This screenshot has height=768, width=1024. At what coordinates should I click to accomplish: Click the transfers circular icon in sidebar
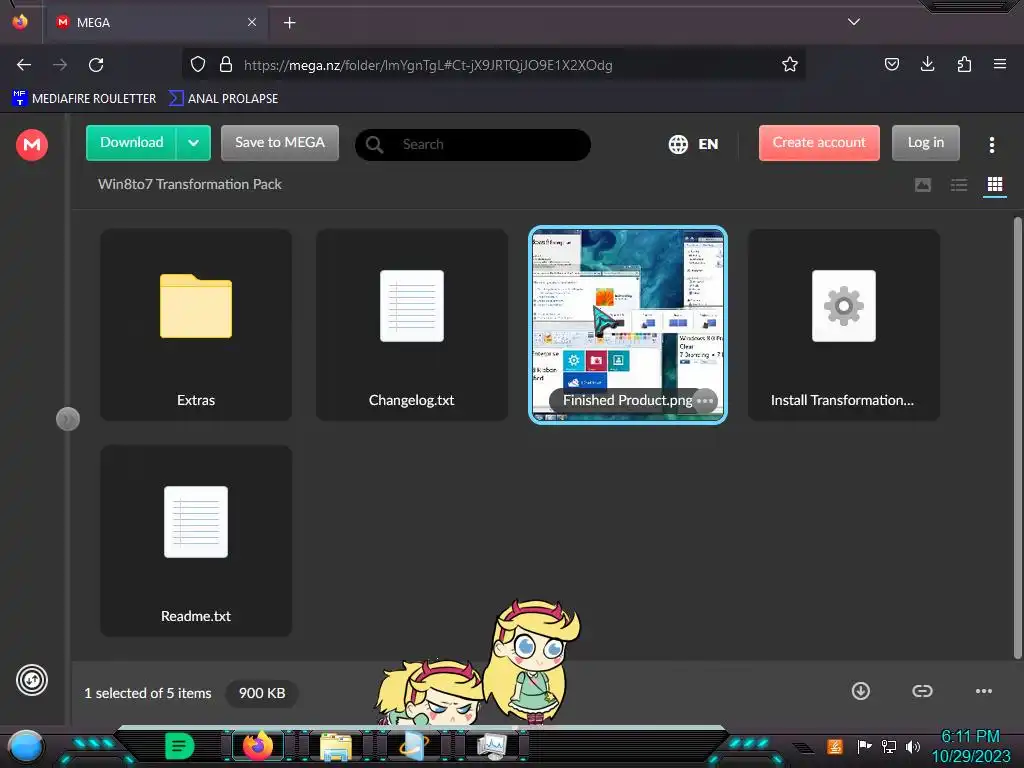point(31,680)
